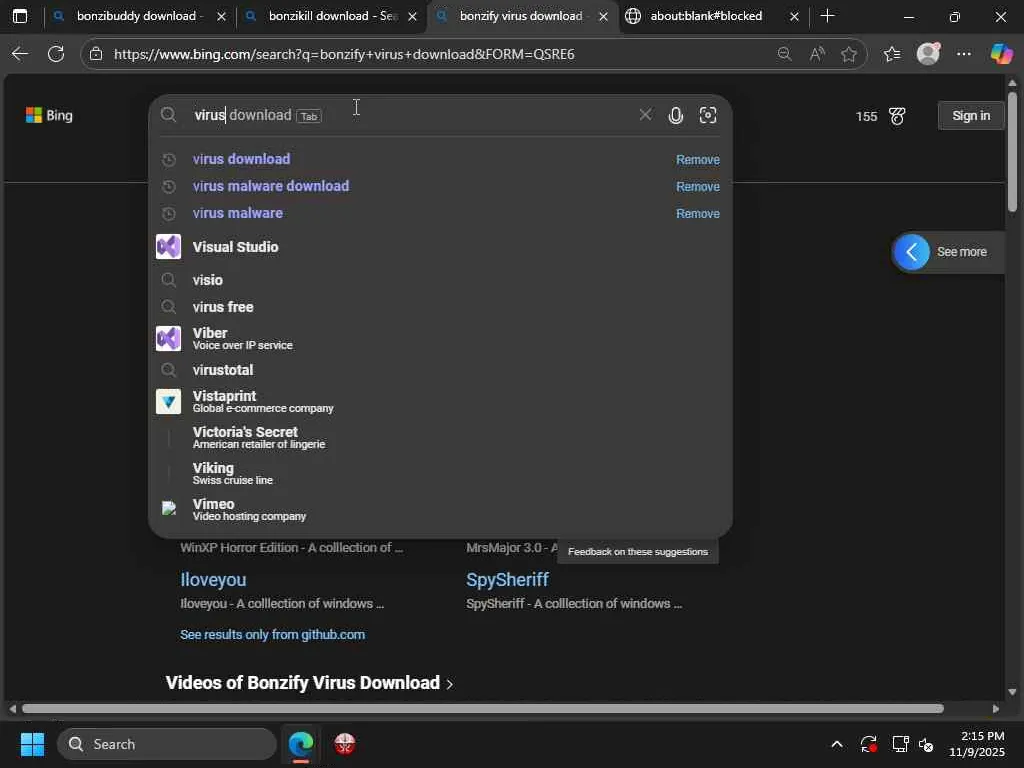The width and height of the screenshot is (1024, 768).
Task: Open the SpySheriff result link
Action: coord(507,580)
